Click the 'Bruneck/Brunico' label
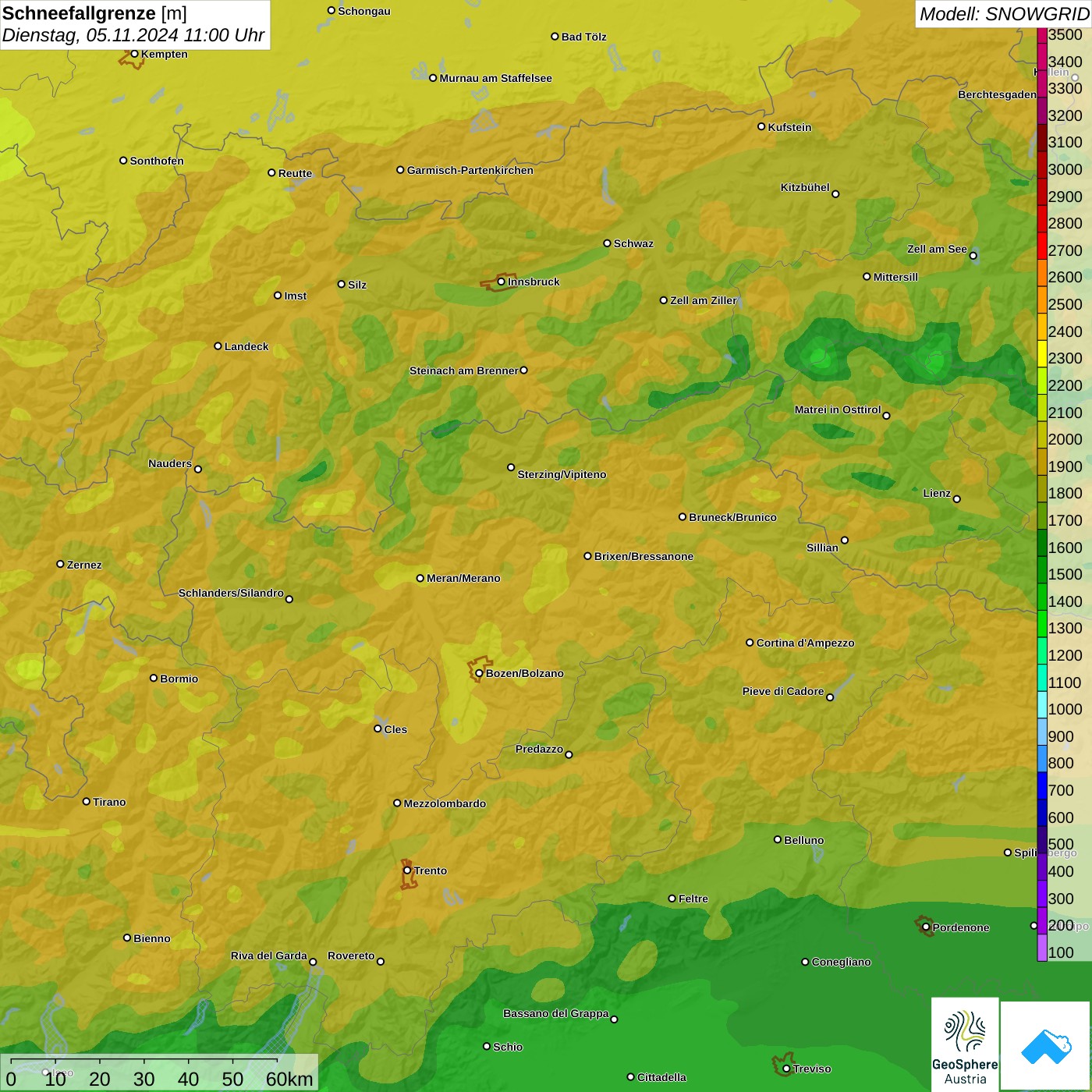The image size is (1092, 1092). [x=733, y=517]
